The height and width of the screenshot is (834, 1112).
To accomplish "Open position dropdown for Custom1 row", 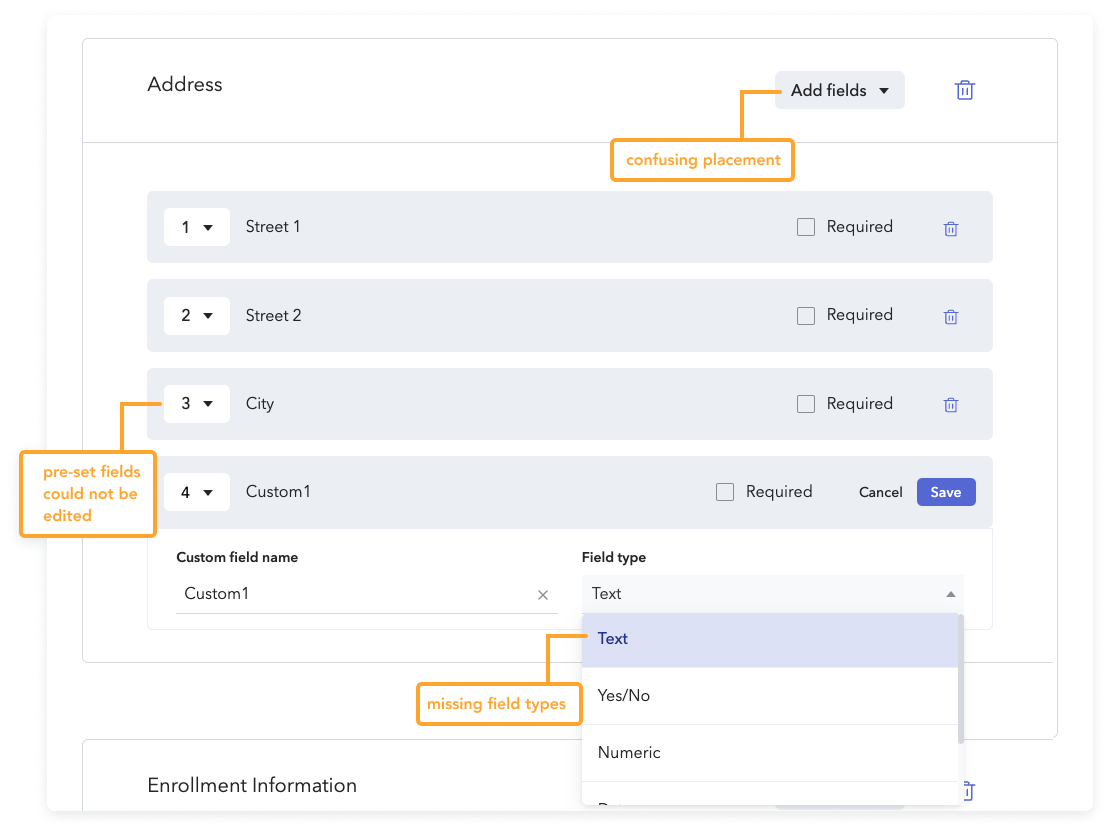I will pos(196,491).
